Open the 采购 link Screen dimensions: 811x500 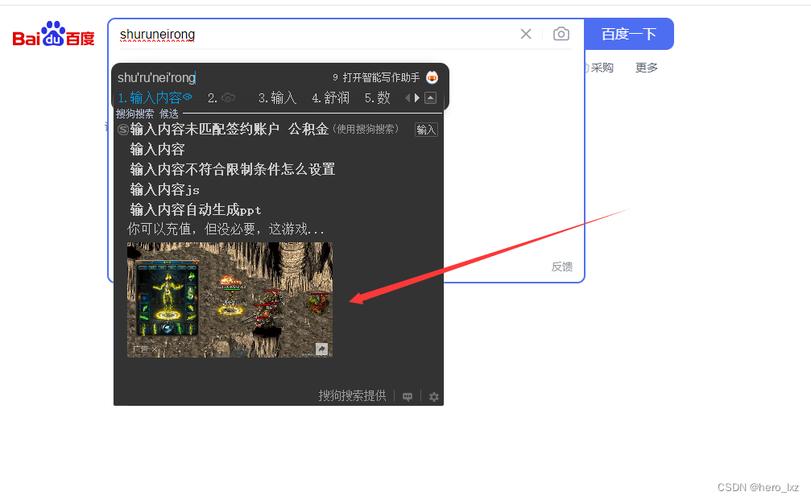tap(602, 68)
